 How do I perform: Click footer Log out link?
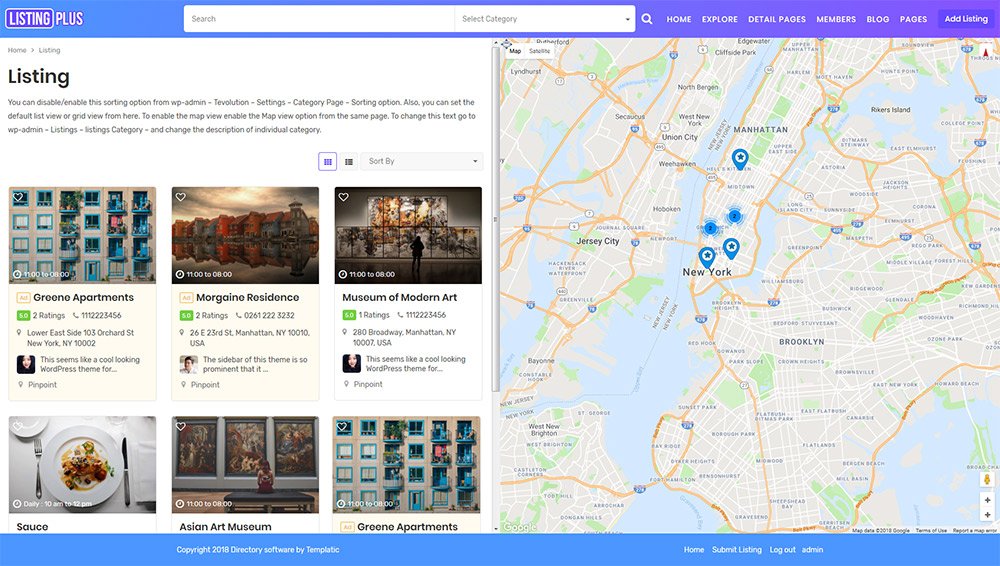[783, 549]
